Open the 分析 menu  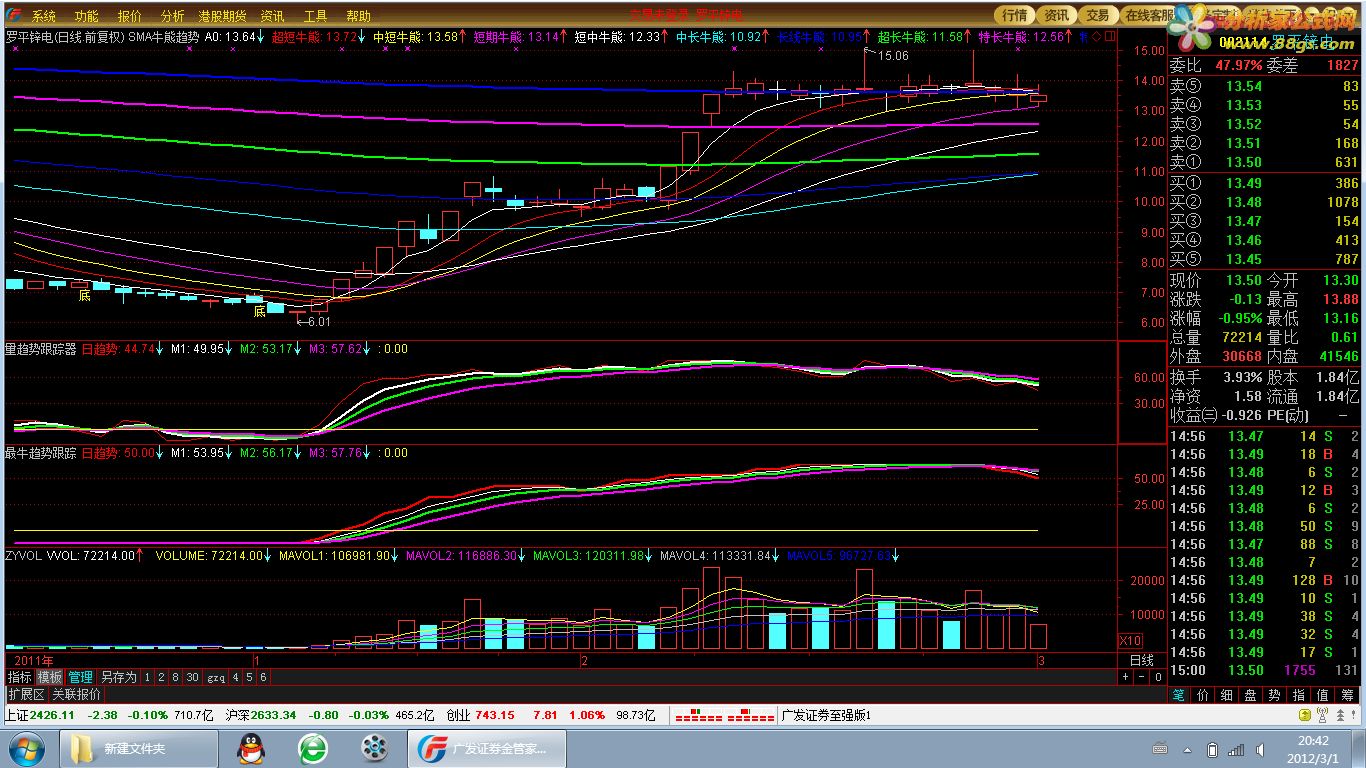(172, 16)
